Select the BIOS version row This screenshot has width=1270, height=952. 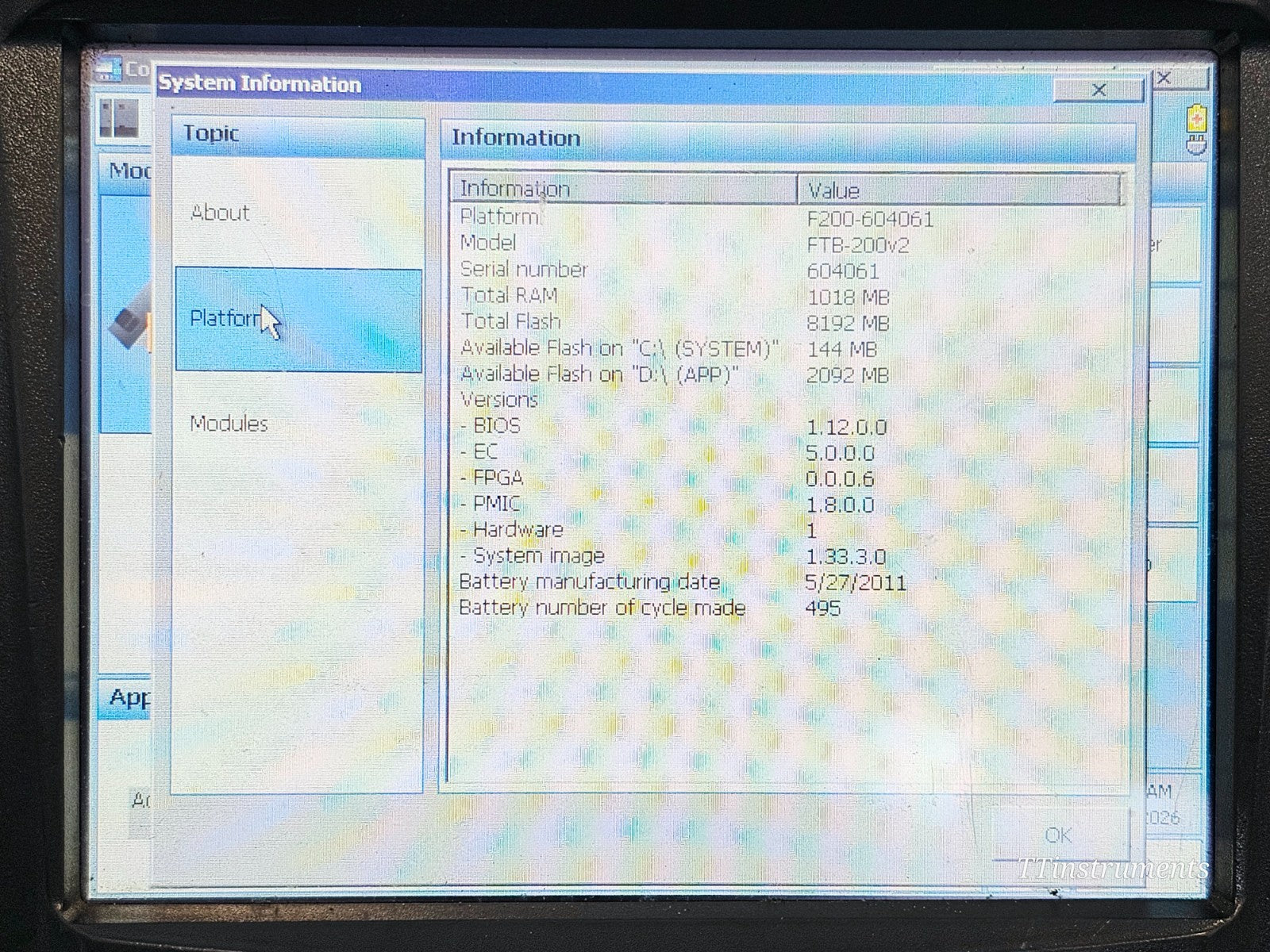(x=787, y=426)
